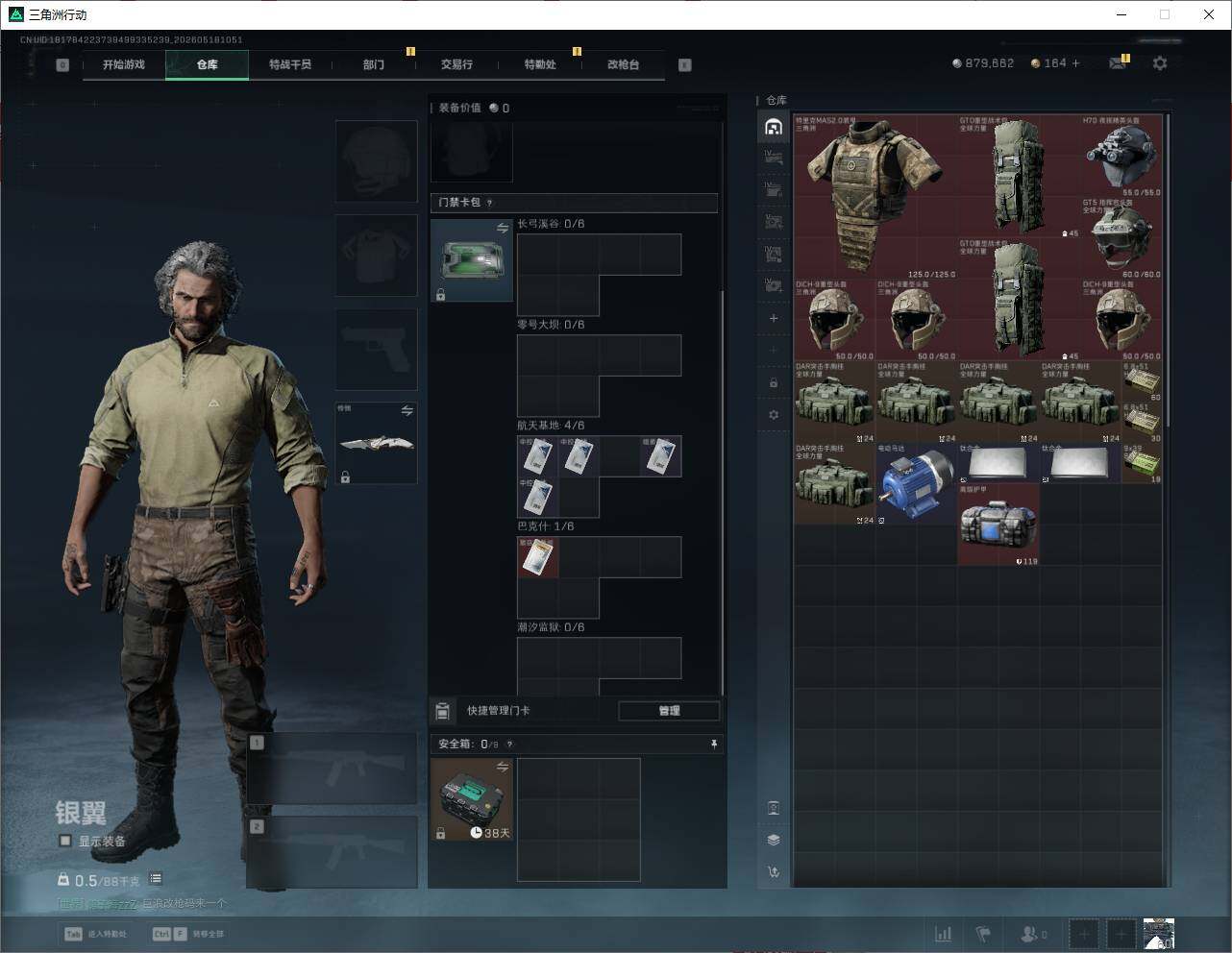Select the 高级护甲 armor repair kit item

pos(998,525)
